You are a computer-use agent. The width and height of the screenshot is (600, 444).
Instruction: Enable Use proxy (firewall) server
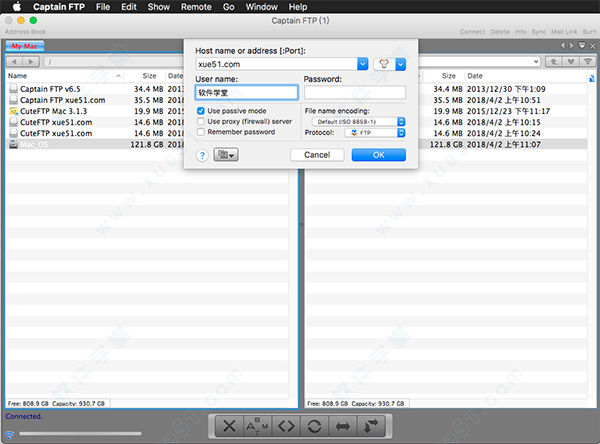(x=201, y=121)
